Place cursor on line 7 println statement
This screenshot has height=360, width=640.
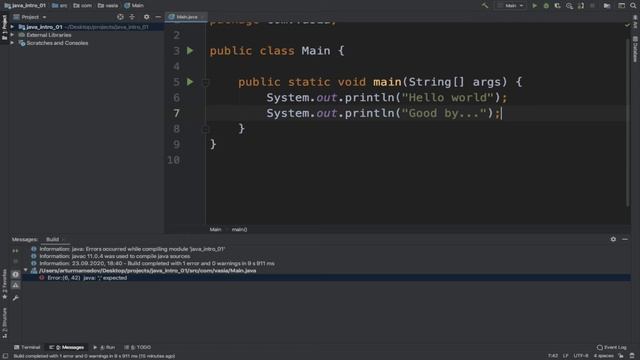click(x=384, y=113)
